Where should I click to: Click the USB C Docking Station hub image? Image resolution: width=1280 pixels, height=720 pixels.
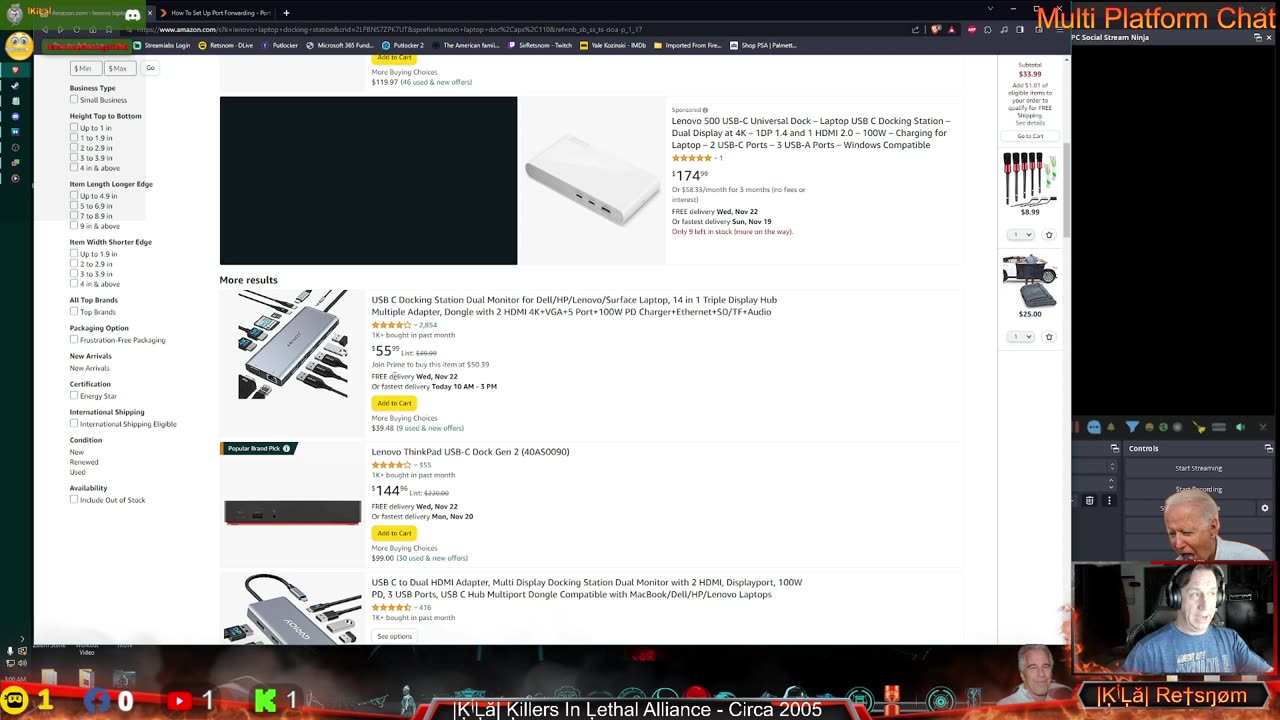pyautogui.click(x=292, y=345)
